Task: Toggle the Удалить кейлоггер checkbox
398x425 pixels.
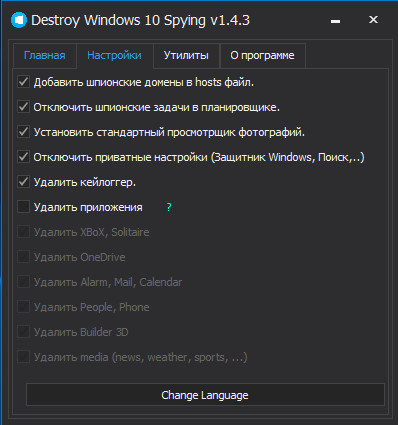Action: [x=23, y=182]
